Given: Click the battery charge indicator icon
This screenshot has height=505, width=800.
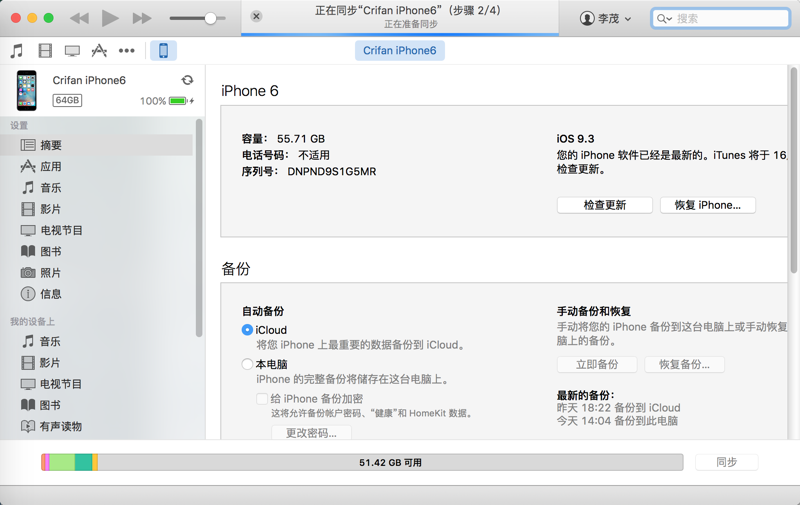Looking at the screenshot, I should [x=181, y=101].
